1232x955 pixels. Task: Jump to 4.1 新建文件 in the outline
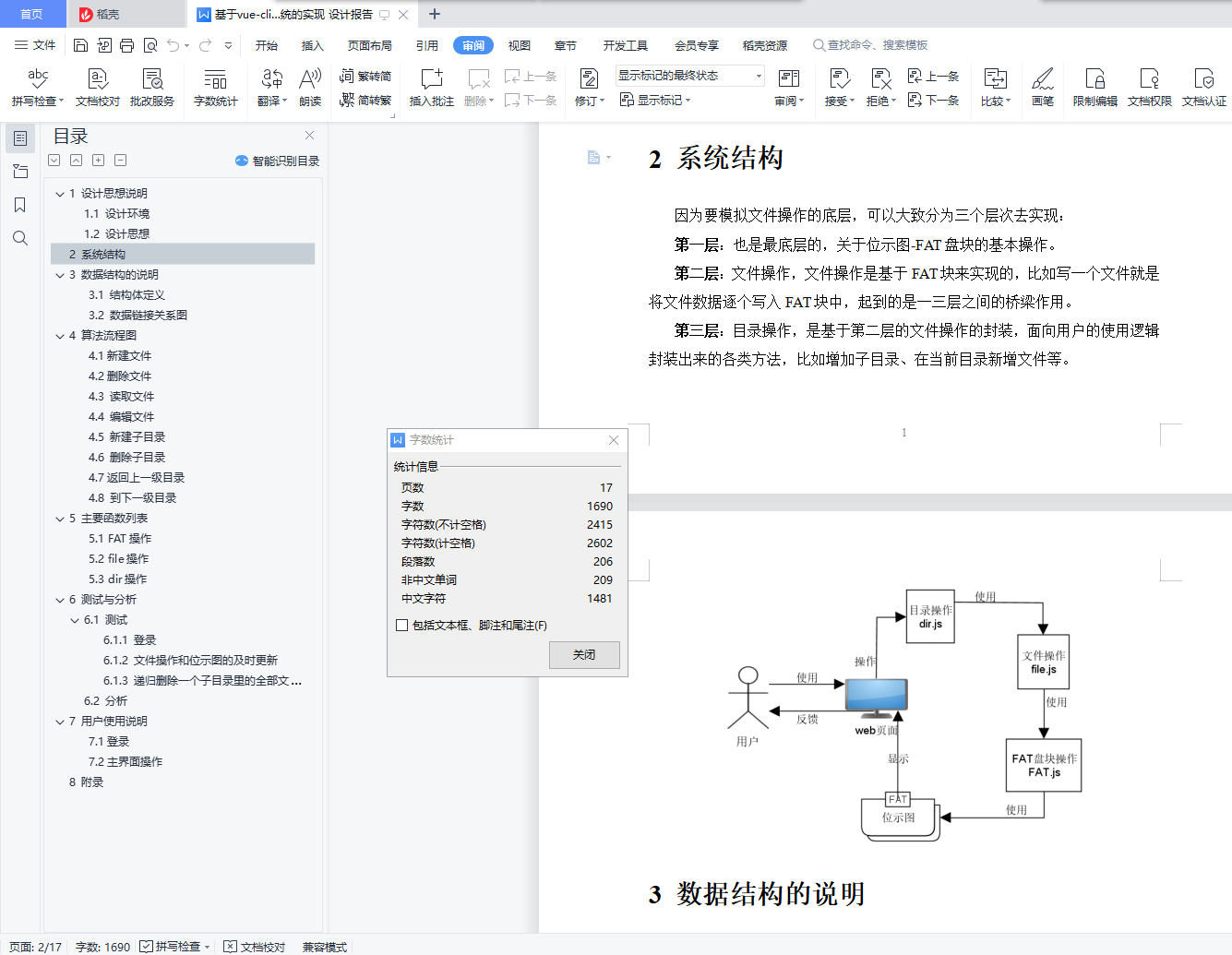click(x=120, y=356)
